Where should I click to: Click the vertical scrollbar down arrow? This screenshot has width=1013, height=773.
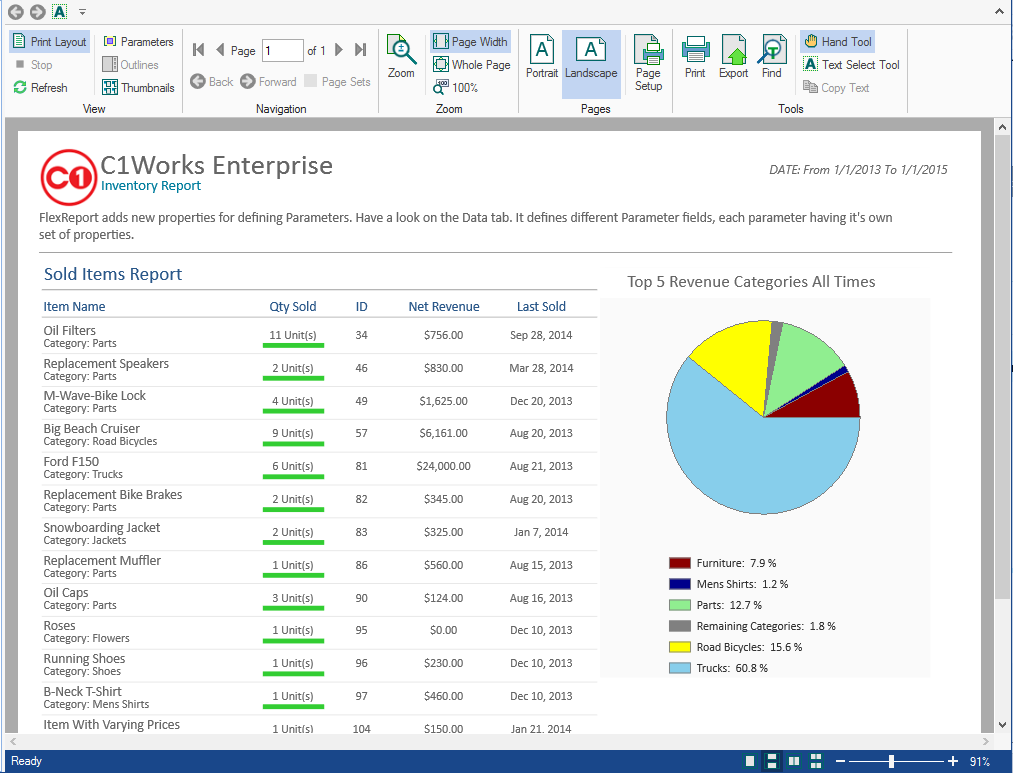[x=1001, y=725]
